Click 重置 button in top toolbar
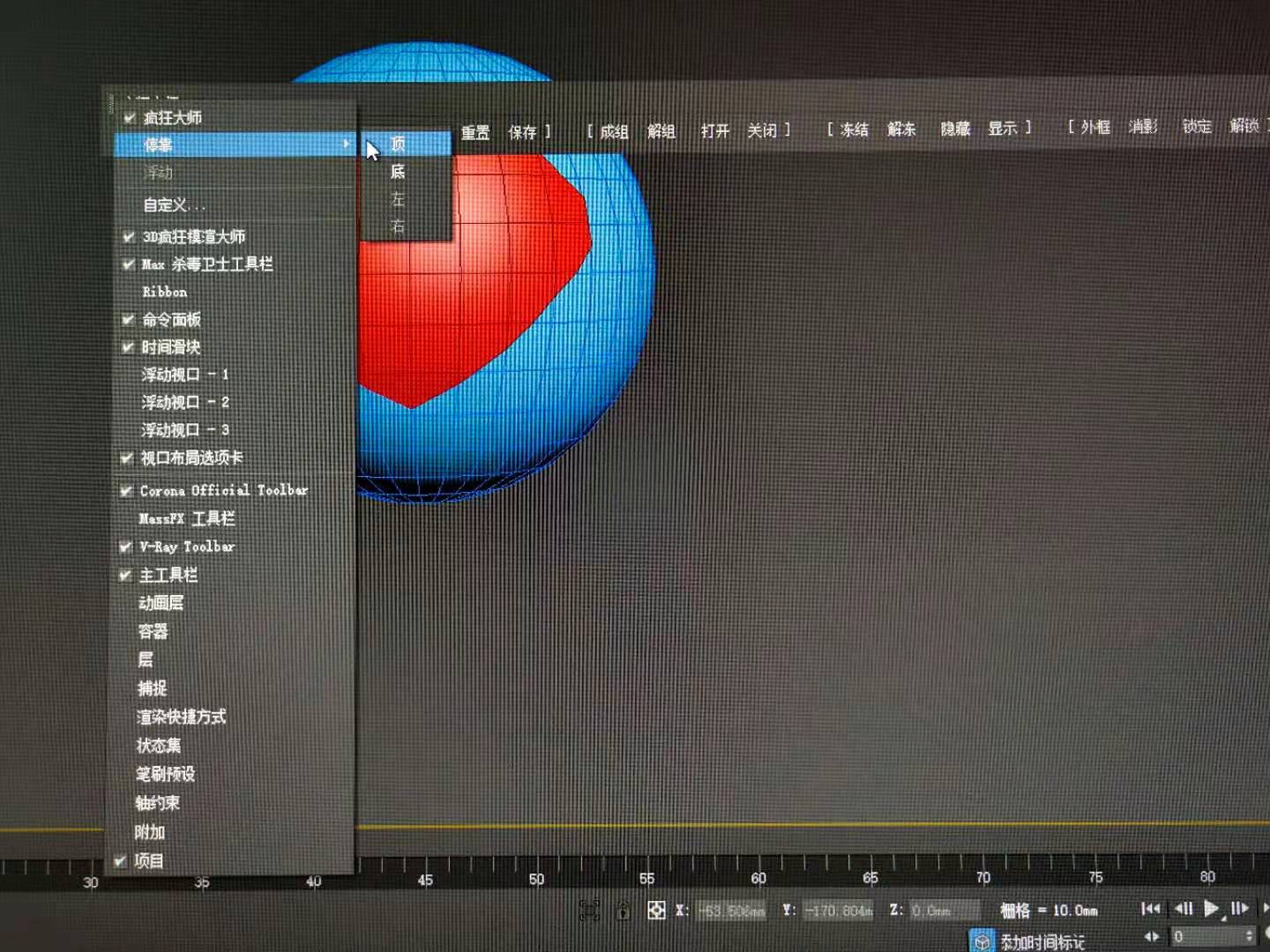 point(475,132)
